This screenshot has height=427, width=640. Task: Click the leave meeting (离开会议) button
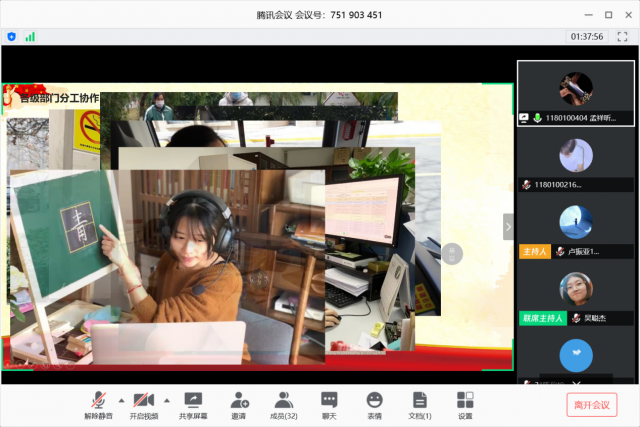point(592,404)
